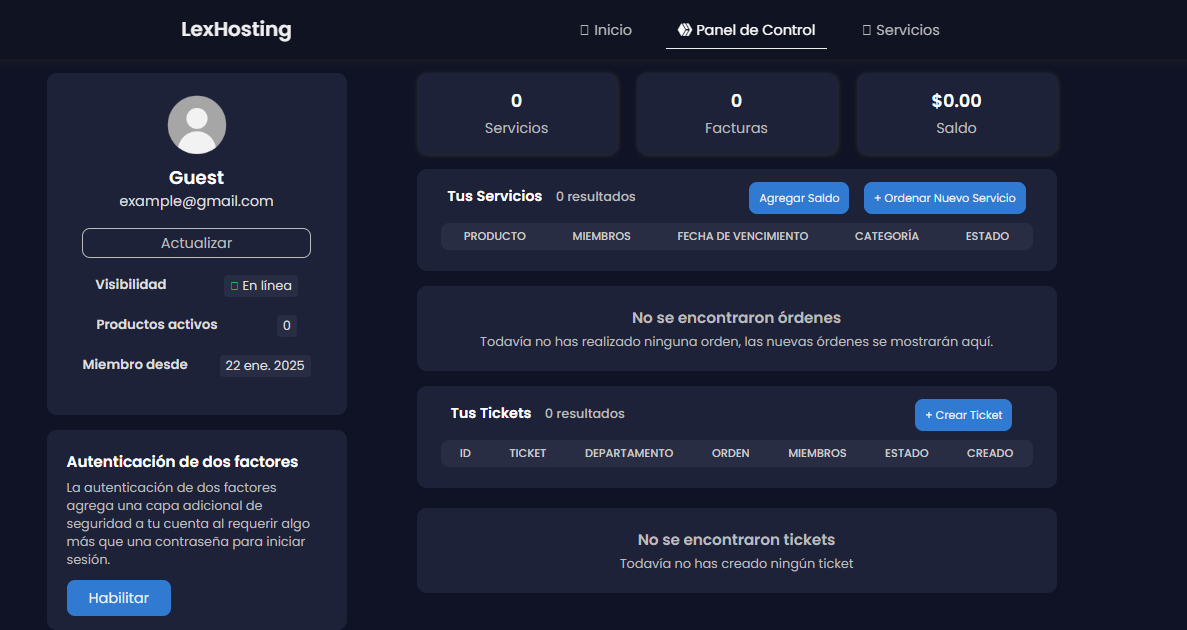Click the LexHosting brand logo
This screenshot has height=630, width=1187.
[x=236, y=30]
